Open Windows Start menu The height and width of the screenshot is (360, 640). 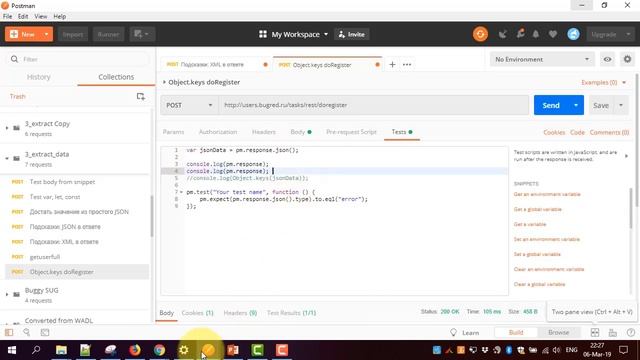coord(12,350)
